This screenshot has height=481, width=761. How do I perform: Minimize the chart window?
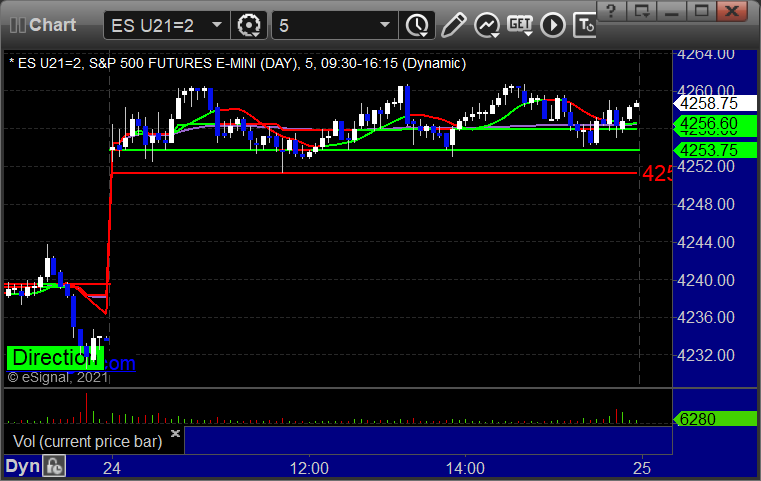pyautogui.click(x=671, y=11)
